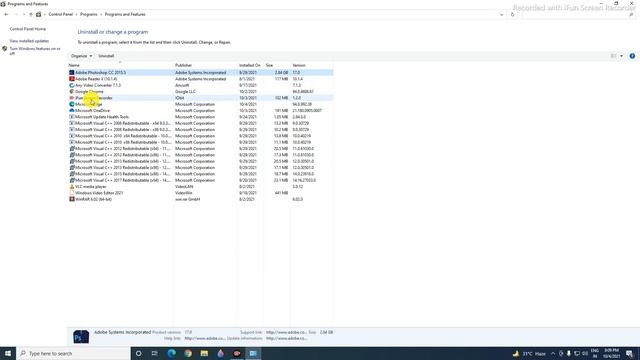The height and width of the screenshot is (360, 640).
Task: Select the Microsoft Edge icon in program list
Action: (72, 104)
